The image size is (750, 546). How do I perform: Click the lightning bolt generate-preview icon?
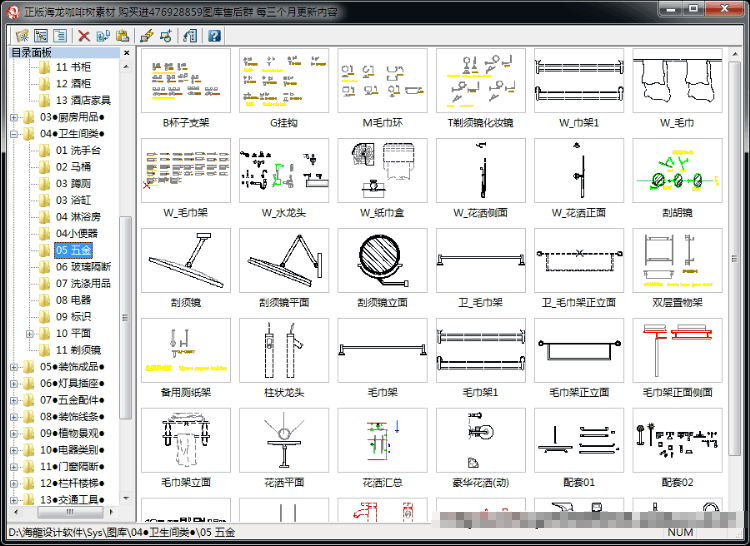(147, 36)
